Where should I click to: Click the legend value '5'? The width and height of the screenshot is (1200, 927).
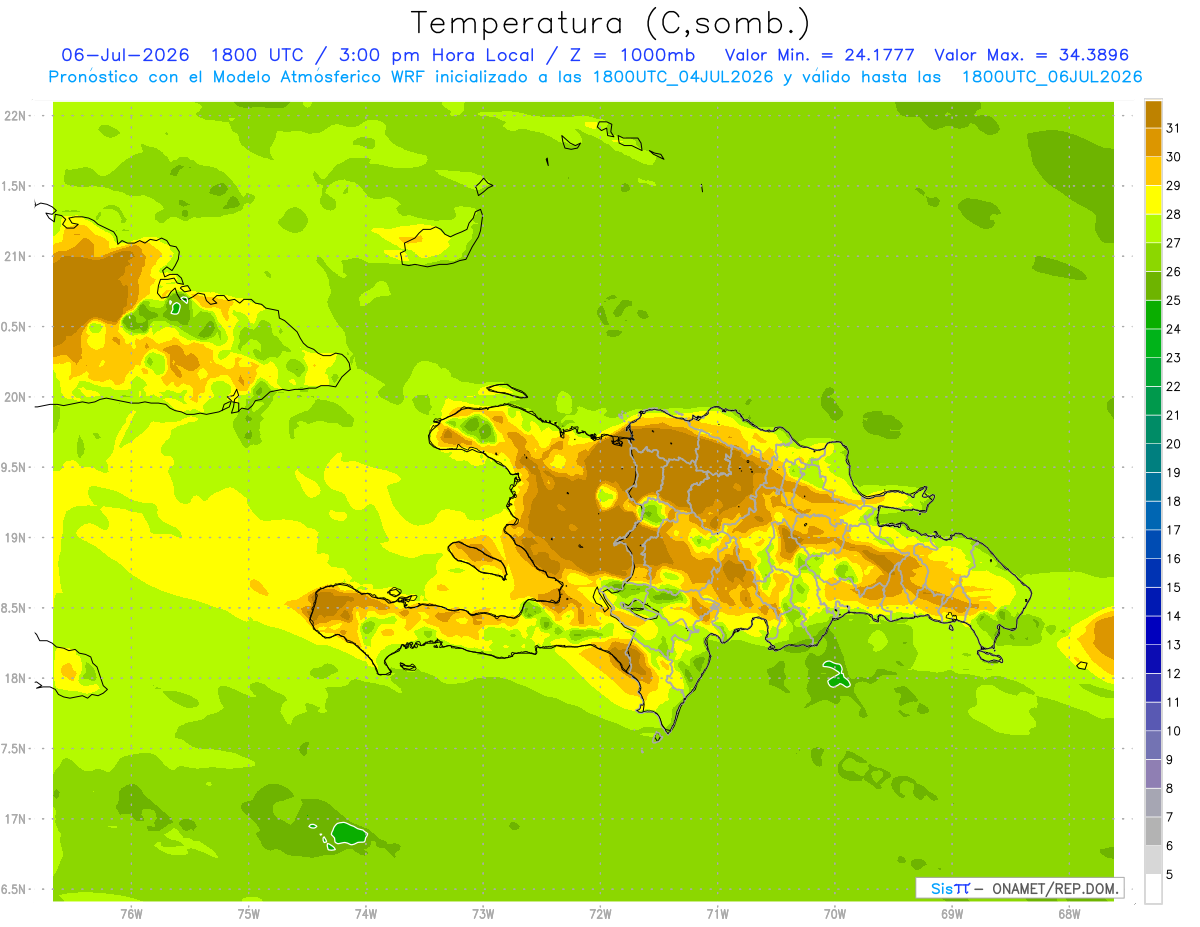1169,874
